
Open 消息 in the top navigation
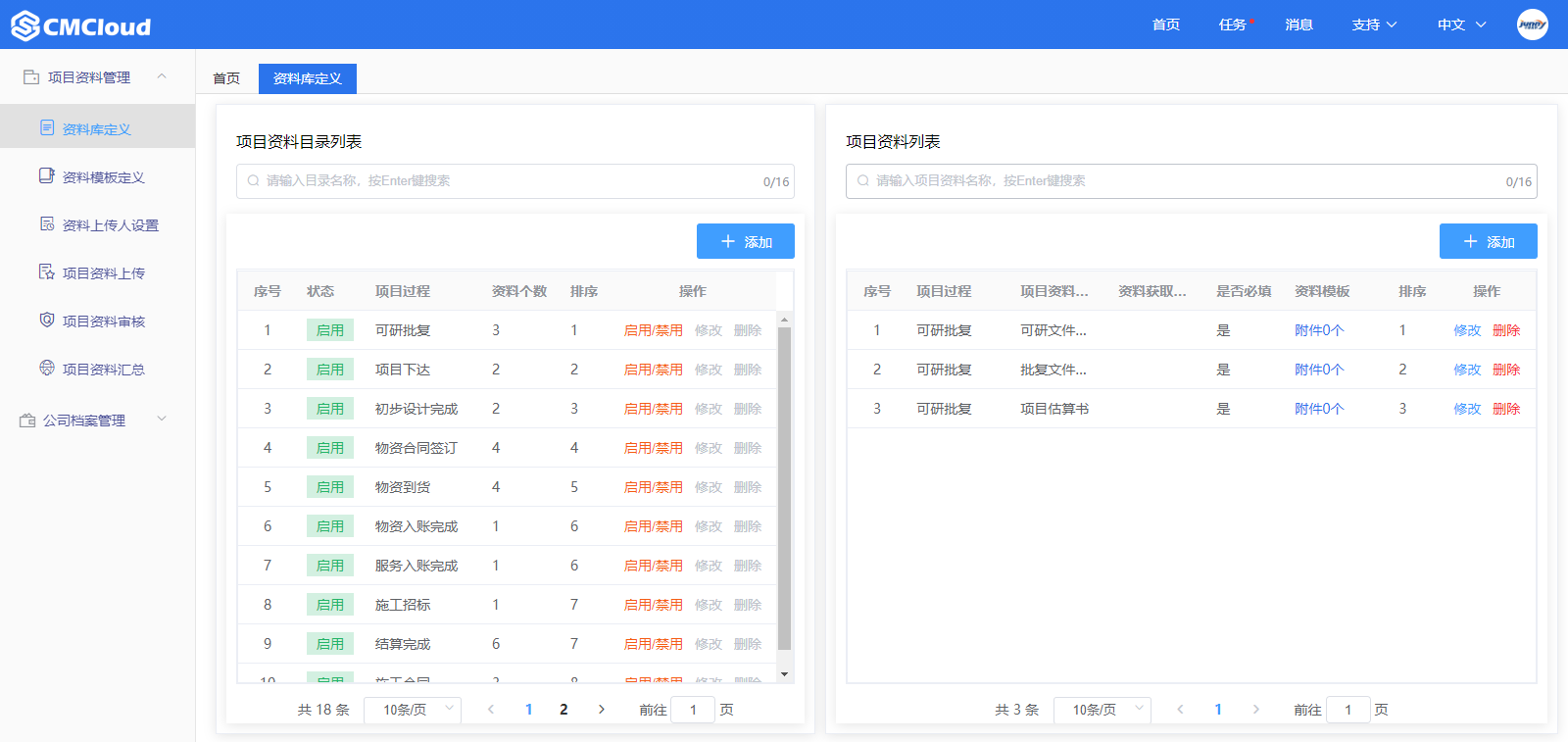click(1299, 25)
